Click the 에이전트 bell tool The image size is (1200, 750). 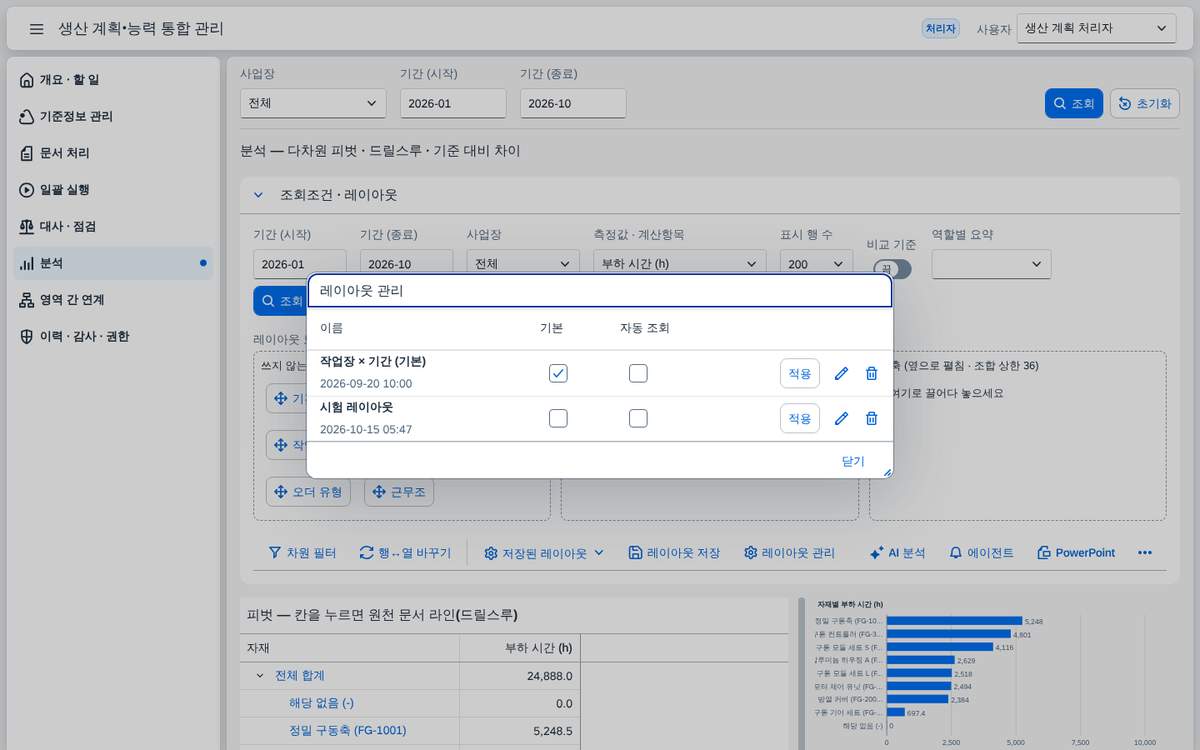(x=981, y=553)
